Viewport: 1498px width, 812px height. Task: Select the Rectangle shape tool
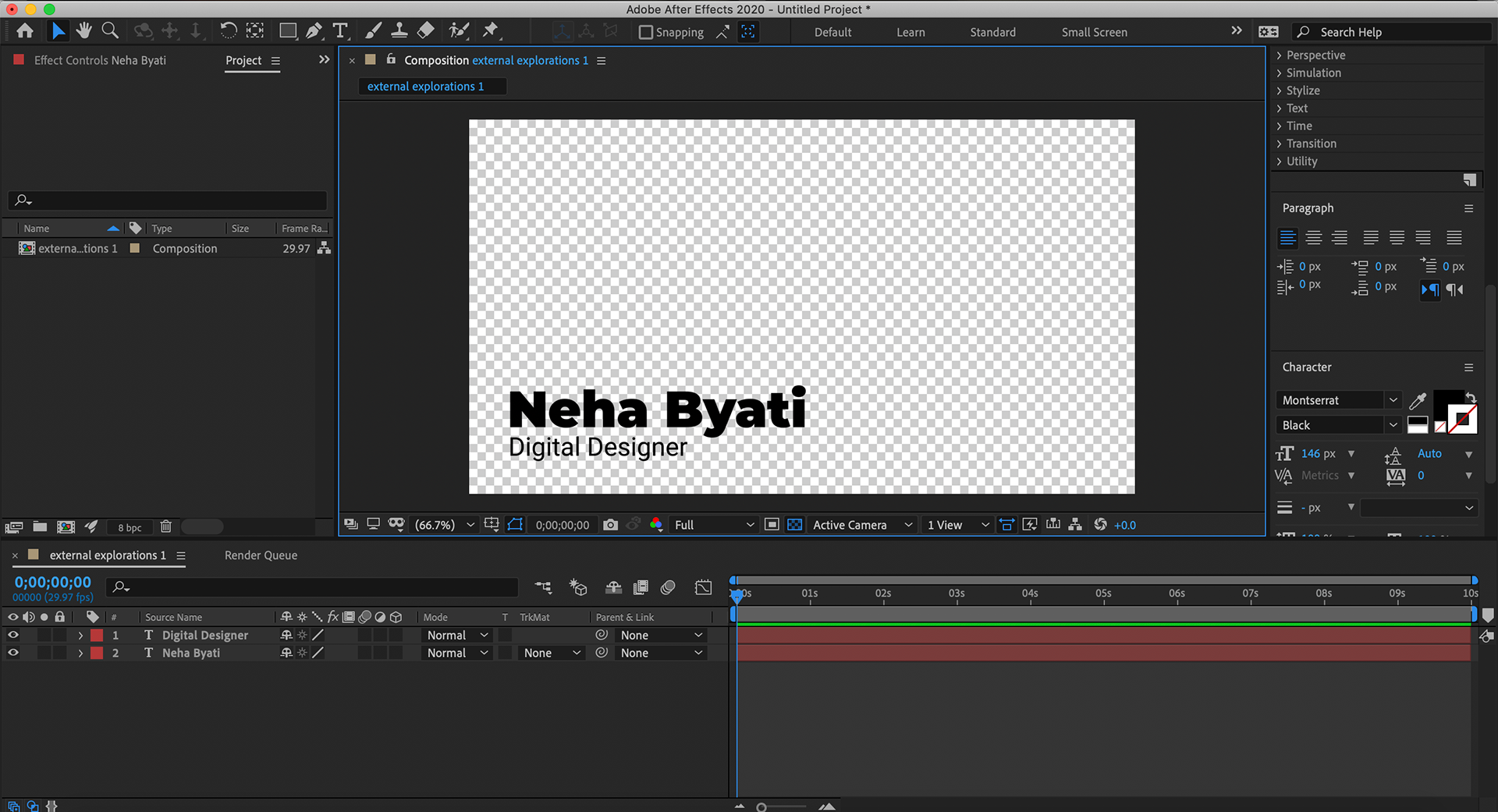click(x=288, y=31)
